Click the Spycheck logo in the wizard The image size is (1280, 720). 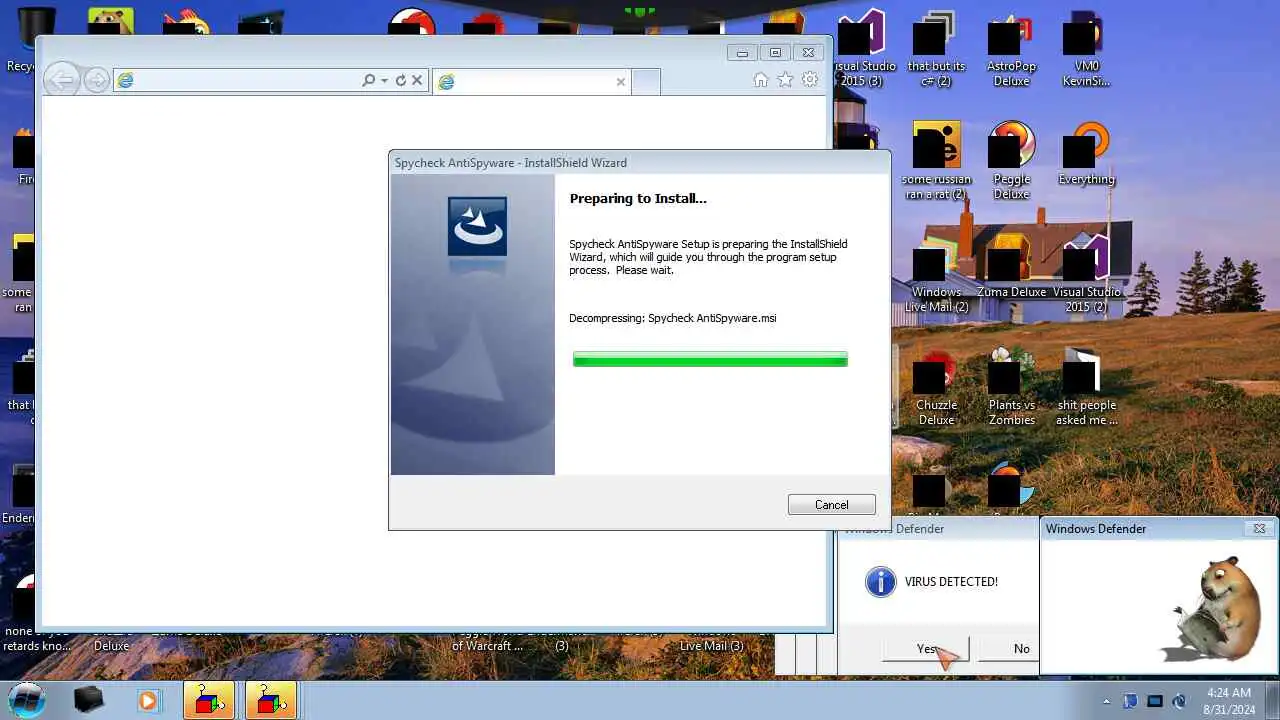coord(477,226)
